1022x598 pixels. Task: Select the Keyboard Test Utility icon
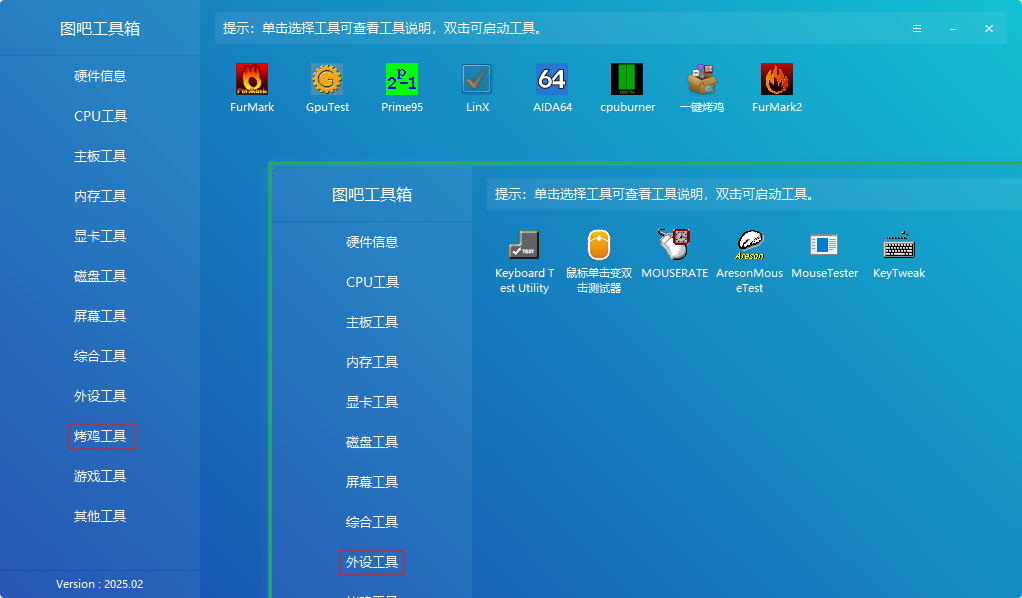(x=524, y=245)
